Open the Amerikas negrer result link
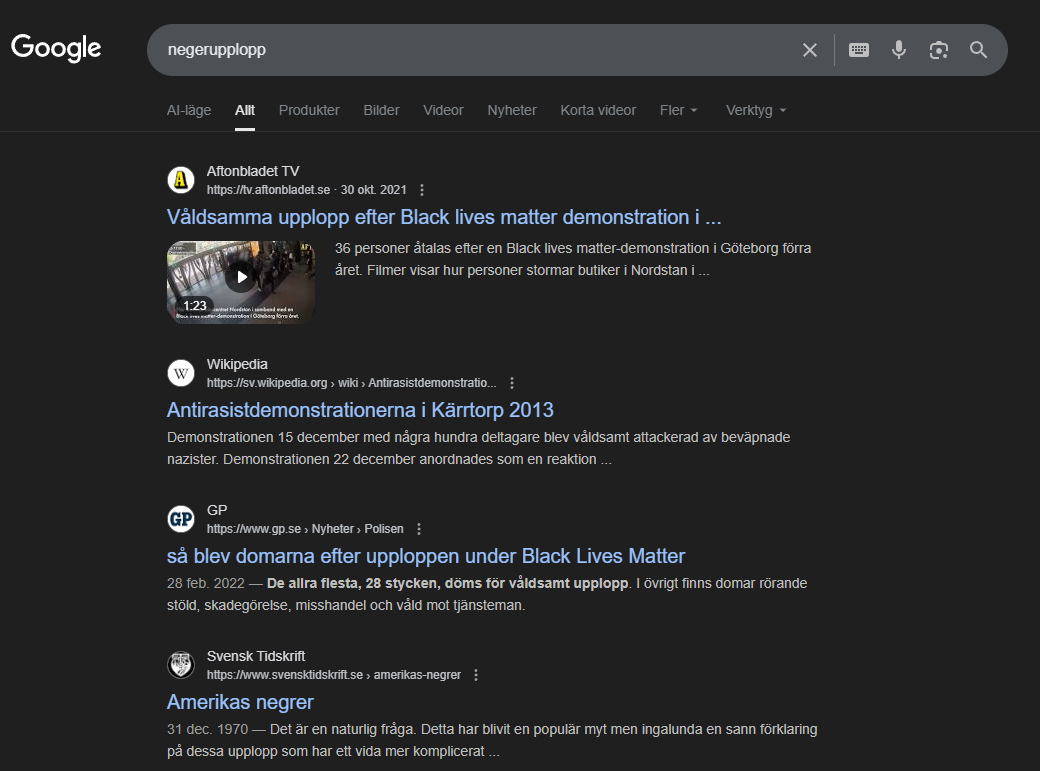Image resolution: width=1040 pixels, height=771 pixels. pyautogui.click(x=240, y=702)
